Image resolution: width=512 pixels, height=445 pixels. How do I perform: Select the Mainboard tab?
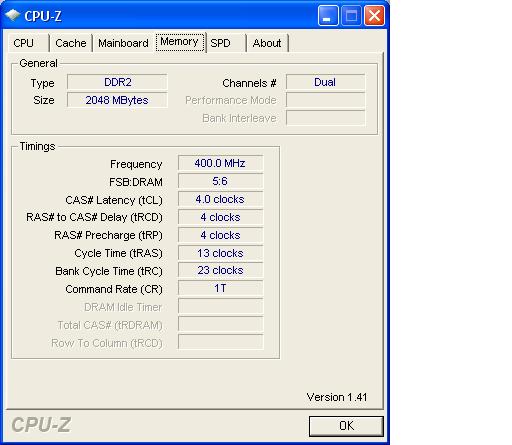123,43
